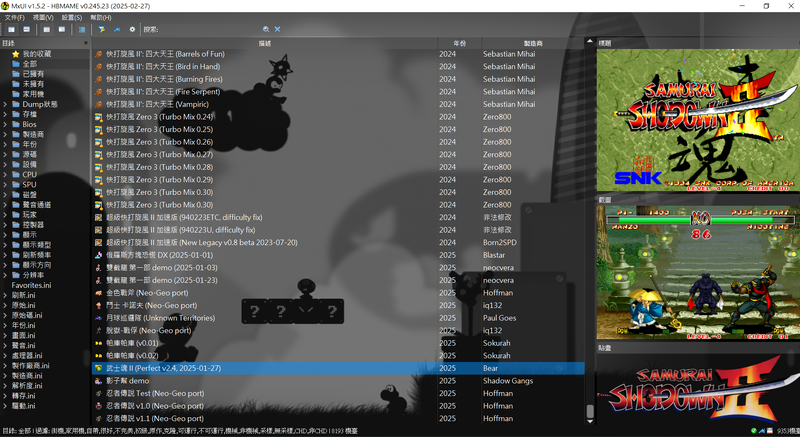This screenshot has width=800, height=437.
Task: Click the gameplay screenshot thumbnail under 截圖
Action: tap(698, 272)
